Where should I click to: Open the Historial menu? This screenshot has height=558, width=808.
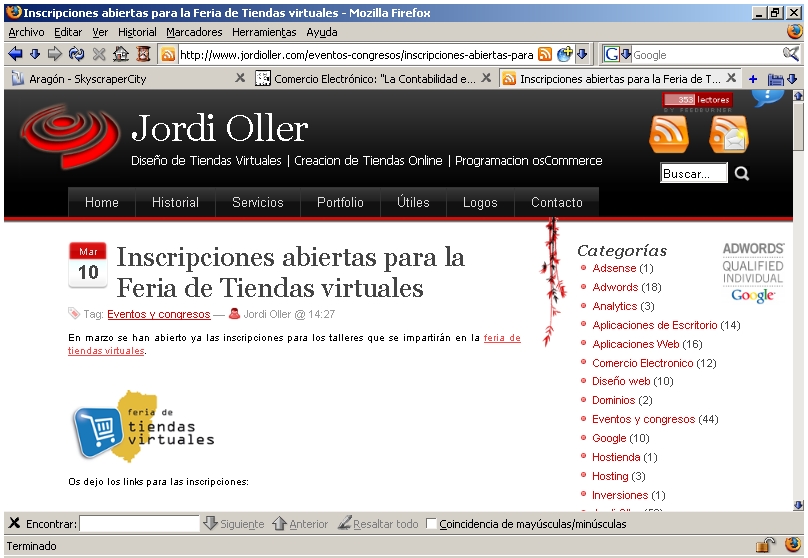click(x=137, y=32)
